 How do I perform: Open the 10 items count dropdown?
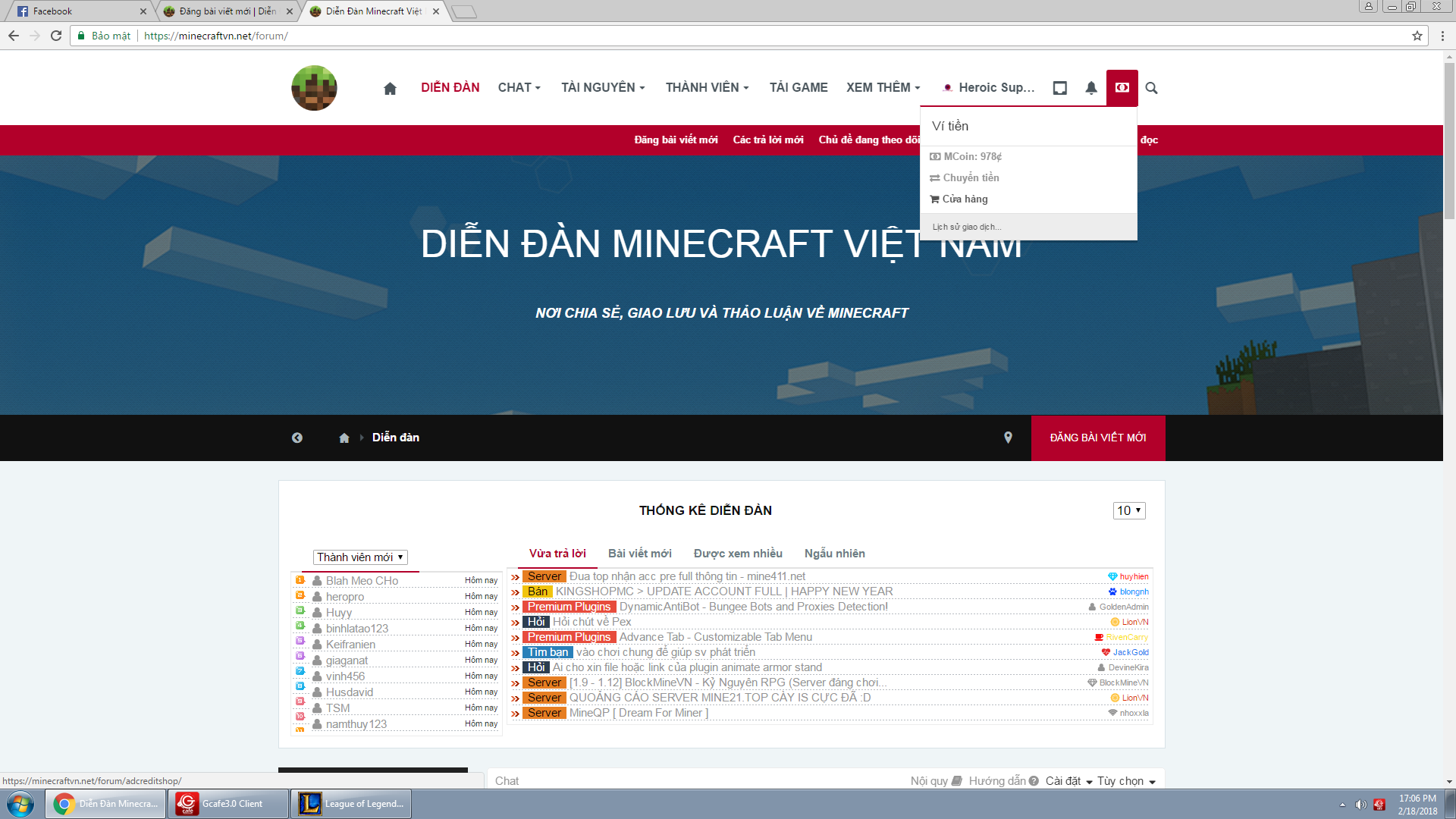pyautogui.click(x=1128, y=510)
